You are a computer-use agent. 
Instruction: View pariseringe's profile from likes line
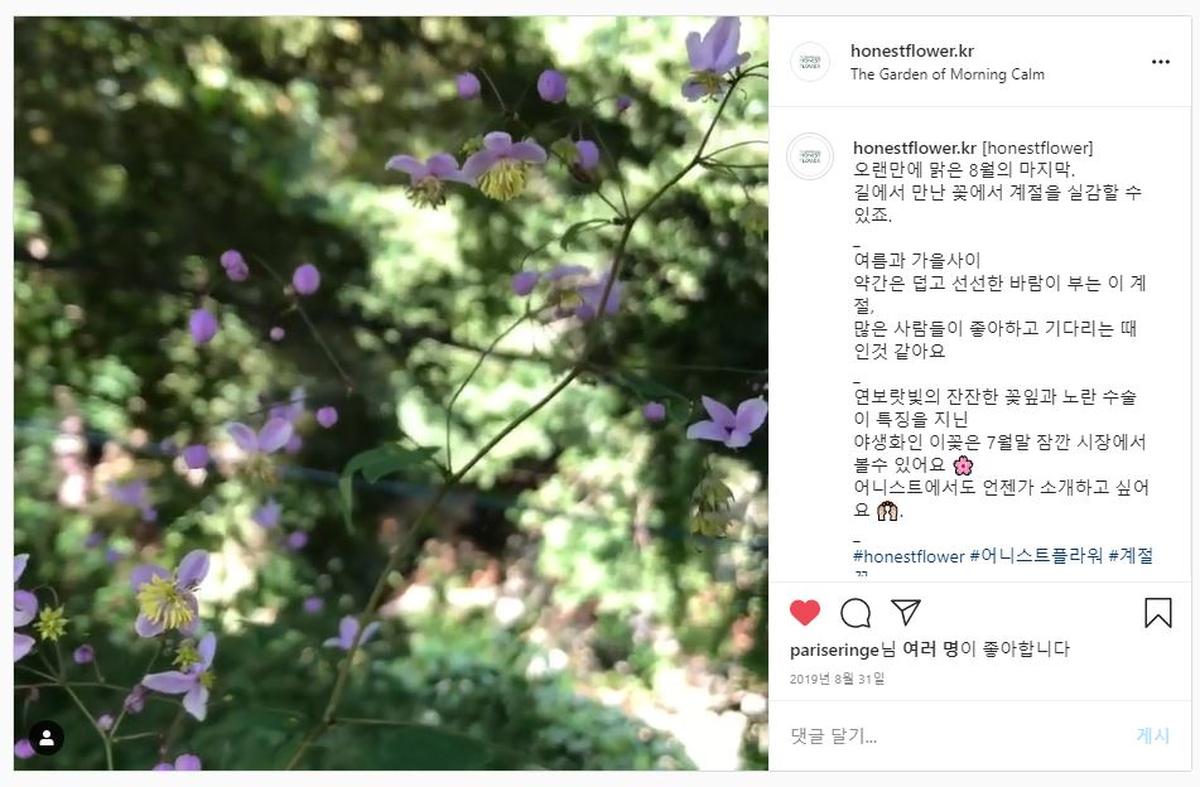coord(835,650)
